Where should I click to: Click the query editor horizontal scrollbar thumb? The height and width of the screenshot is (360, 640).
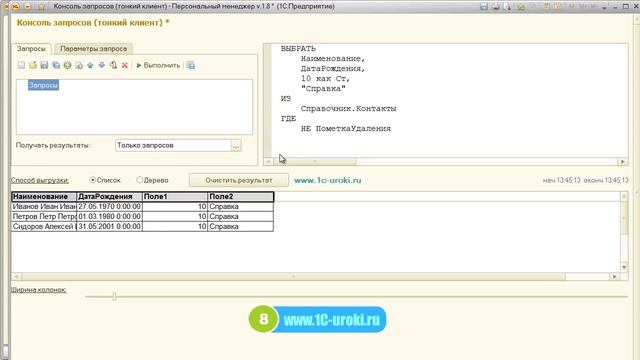(x=315, y=162)
